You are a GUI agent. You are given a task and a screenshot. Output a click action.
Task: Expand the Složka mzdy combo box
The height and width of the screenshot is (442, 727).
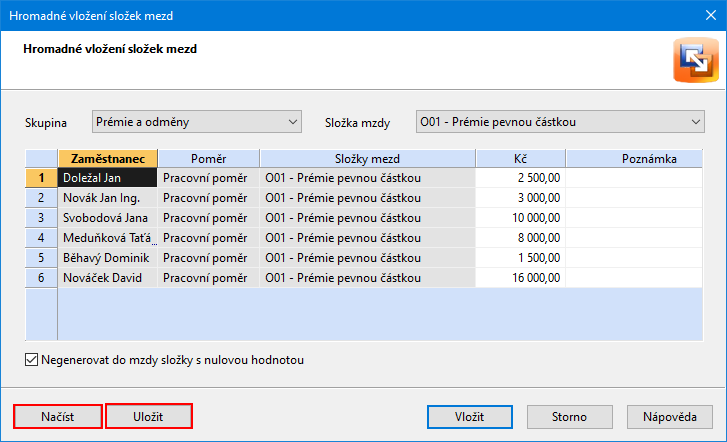point(560,122)
